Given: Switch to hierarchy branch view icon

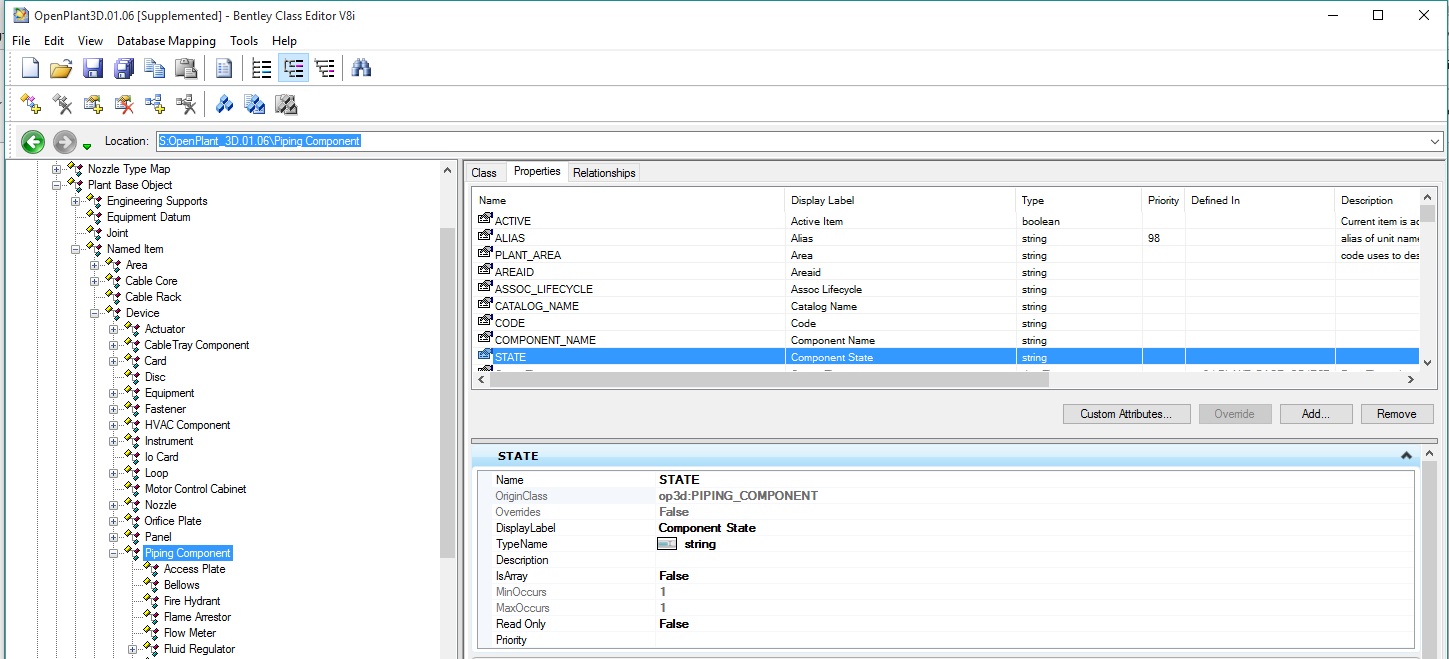Looking at the screenshot, I should coord(325,68).
